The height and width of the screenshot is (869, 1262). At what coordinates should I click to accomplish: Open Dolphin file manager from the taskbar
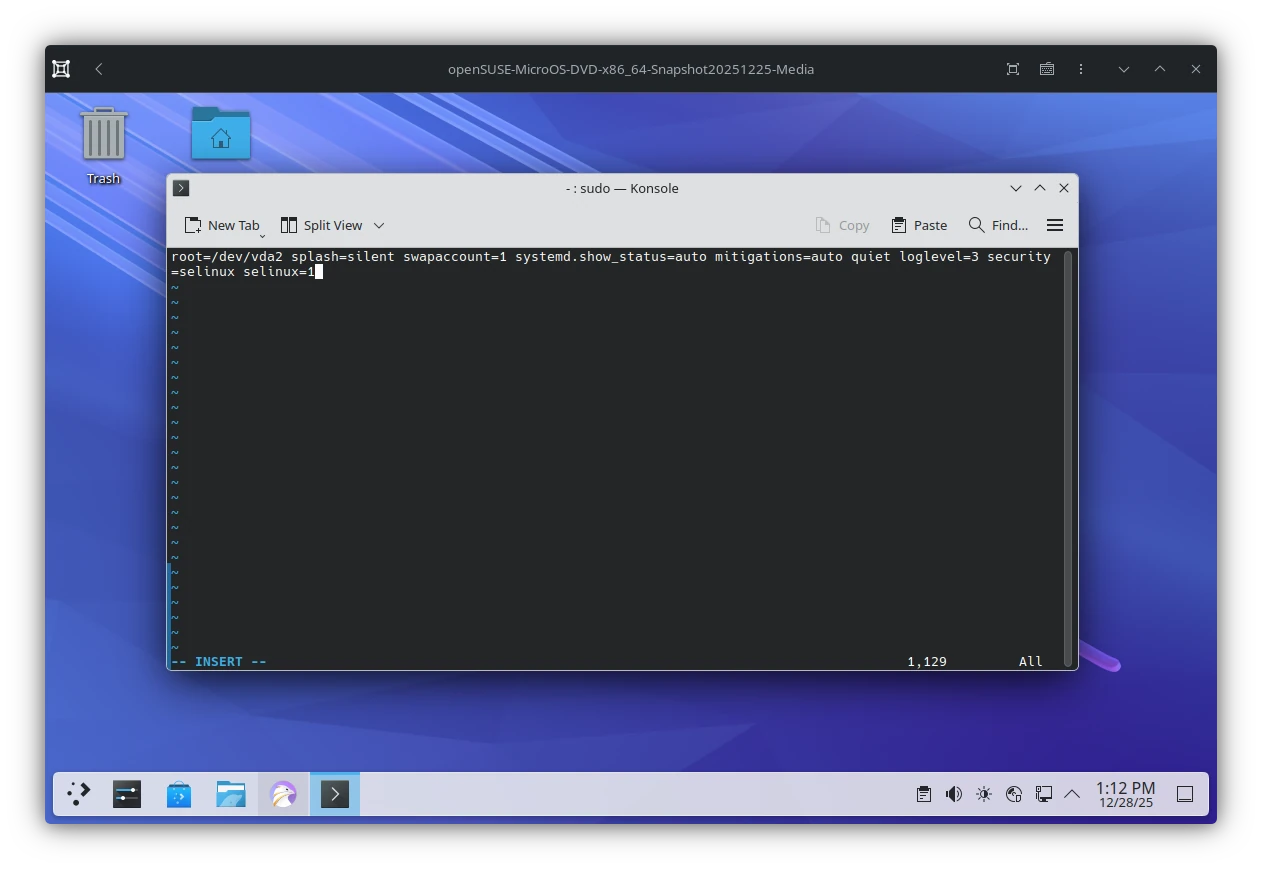tap(231, 794)
